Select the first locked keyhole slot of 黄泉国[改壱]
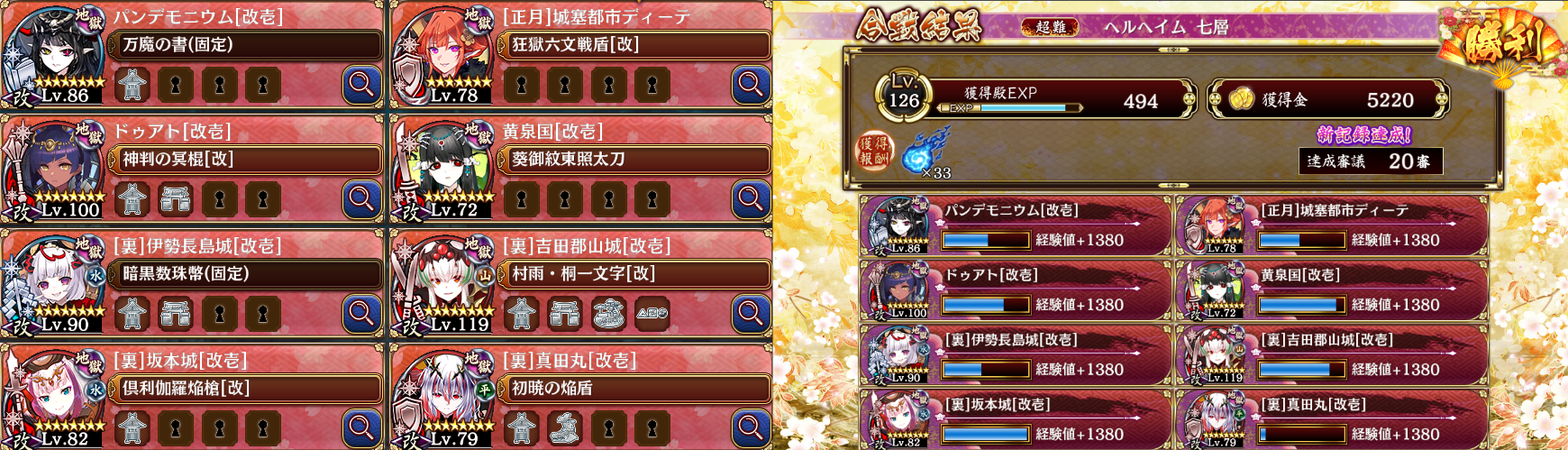This screenshot has height=450, width=1568. [x=522, y=198]
